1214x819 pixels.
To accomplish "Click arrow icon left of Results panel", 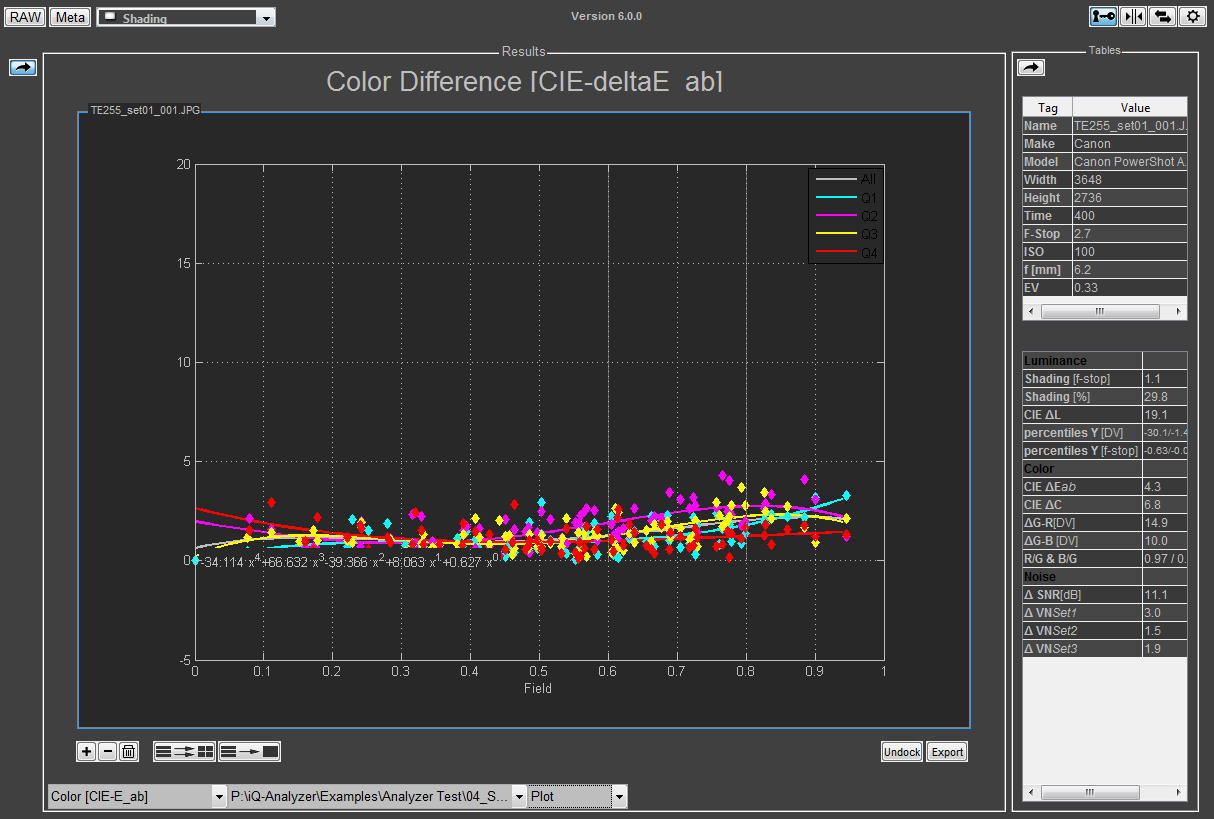I will click(23, 67).
